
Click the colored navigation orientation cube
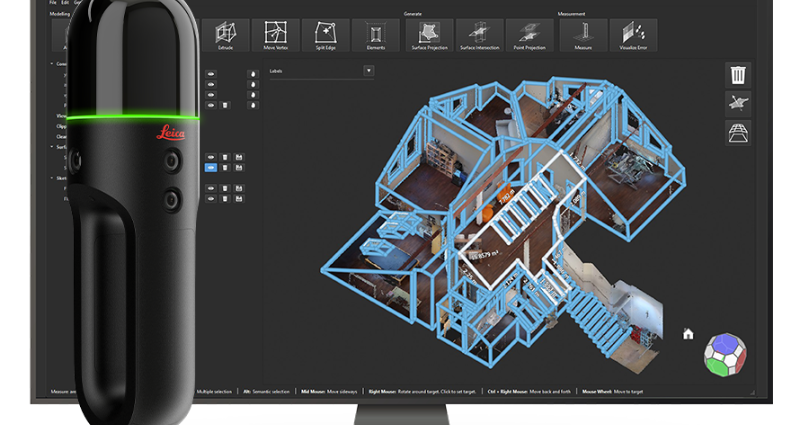coord(722,353)
